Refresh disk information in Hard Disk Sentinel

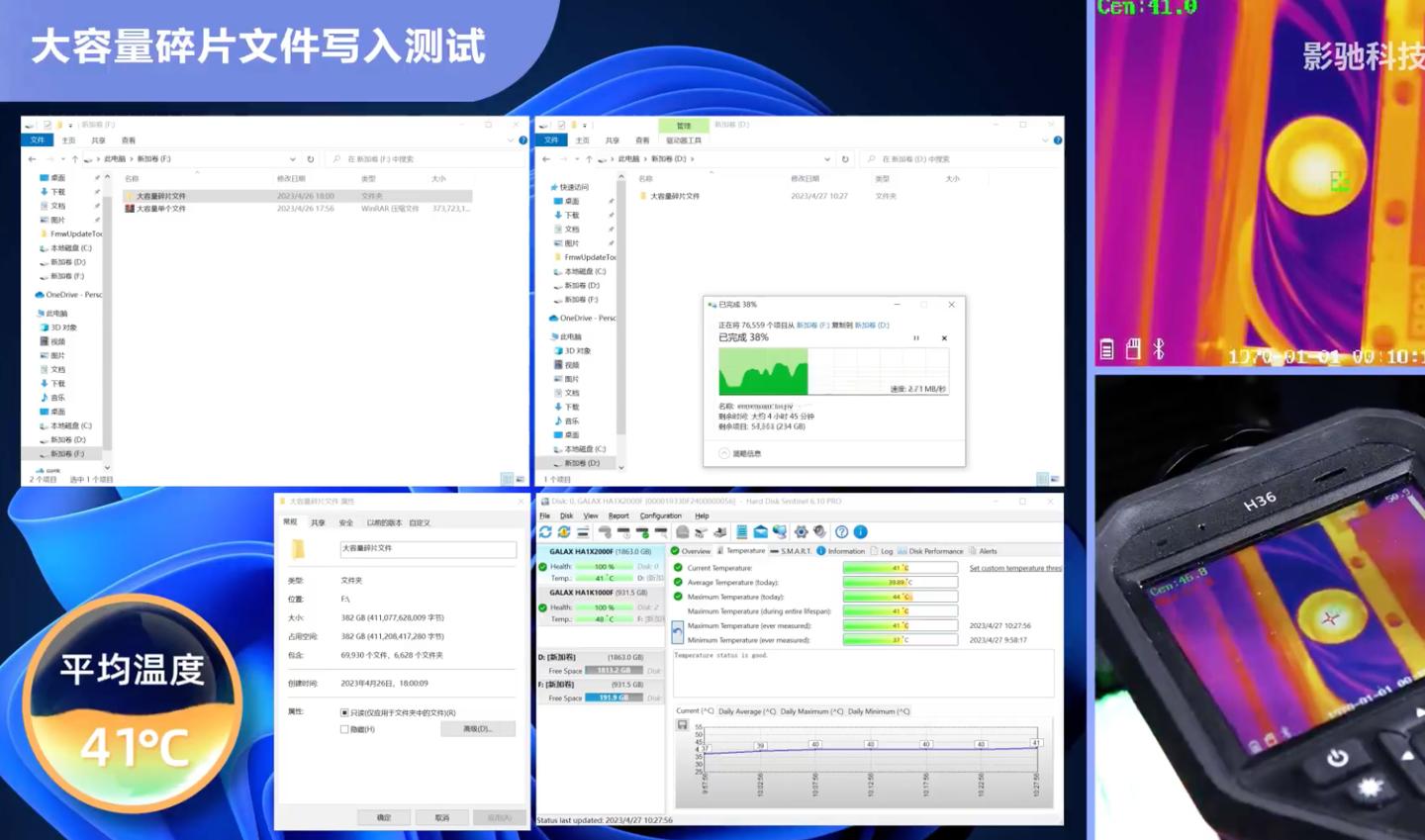coord(545,531)
